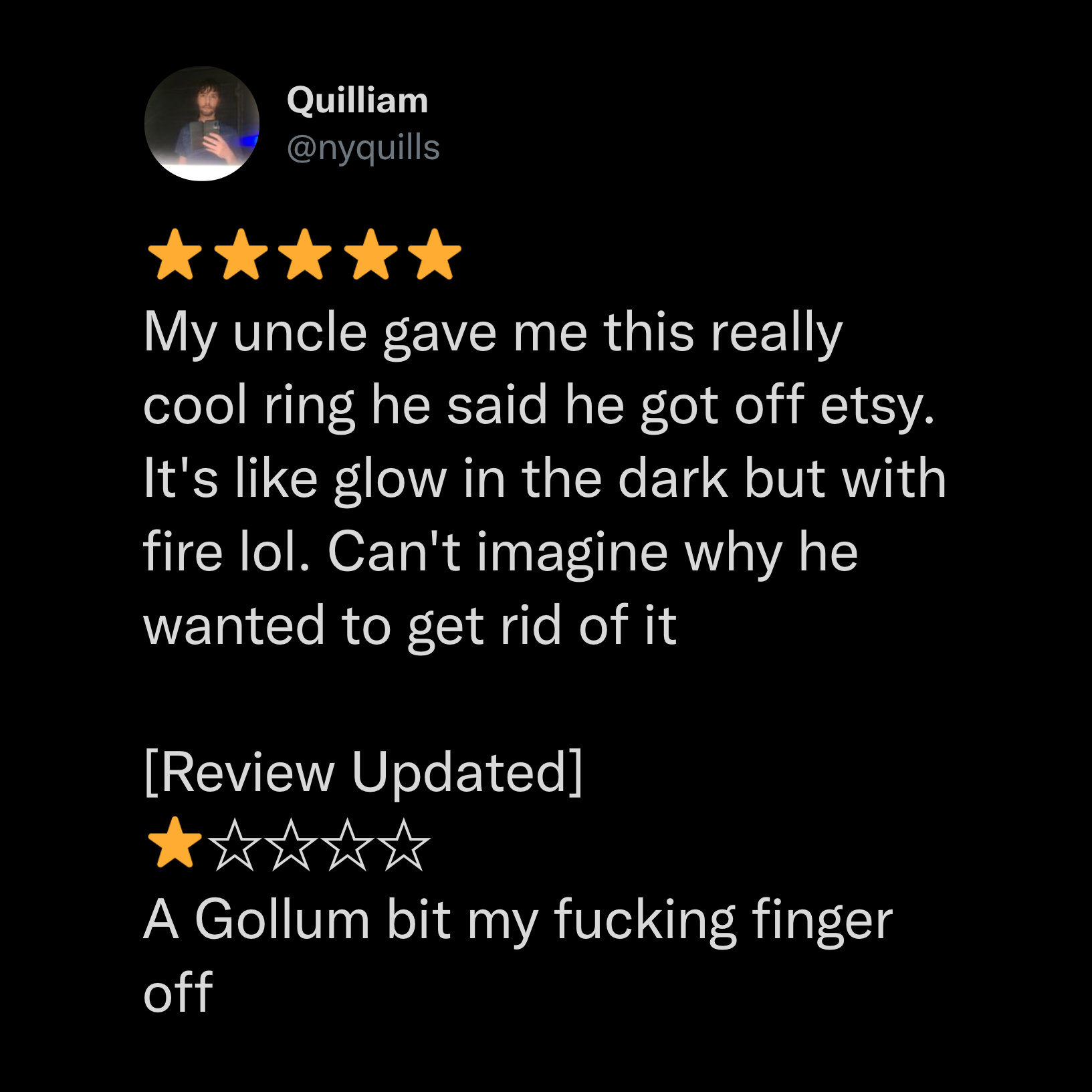This screenshot has width=1092, height=1092.
Task: Select the first gold star in top rating
Action: [x=175, y=254]
